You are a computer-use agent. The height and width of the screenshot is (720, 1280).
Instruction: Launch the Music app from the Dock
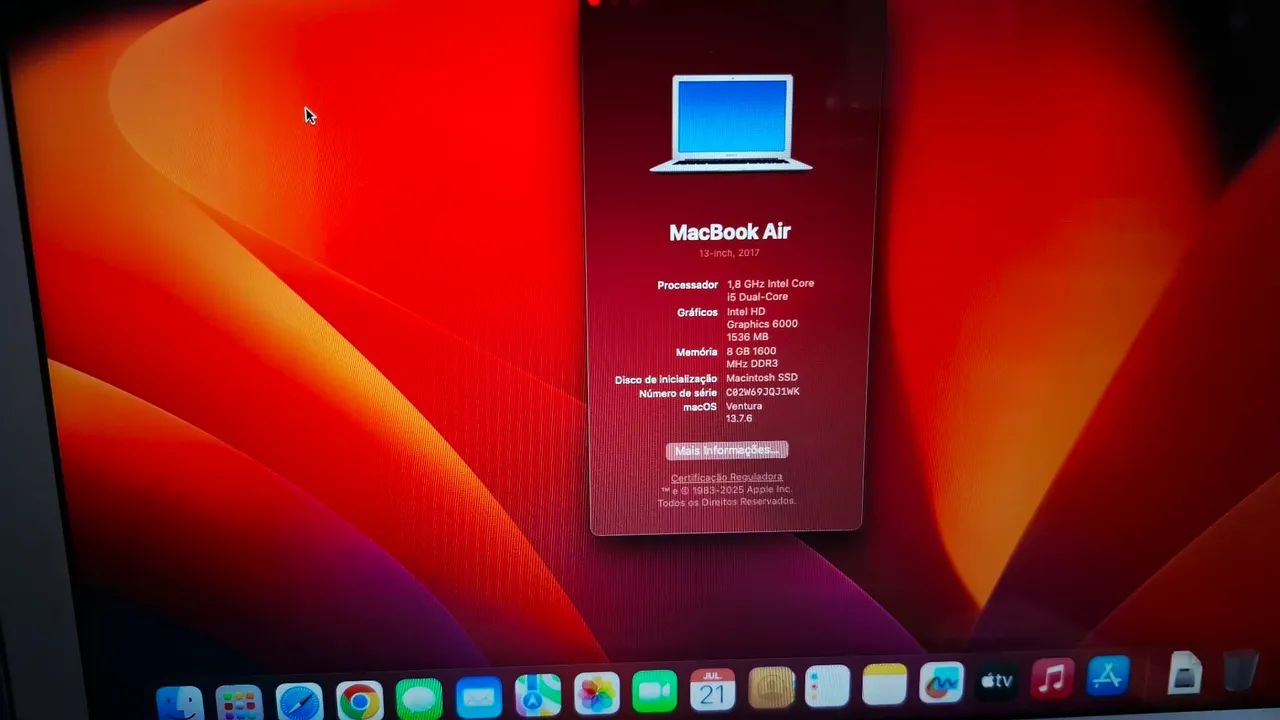tap(1052, 679)
